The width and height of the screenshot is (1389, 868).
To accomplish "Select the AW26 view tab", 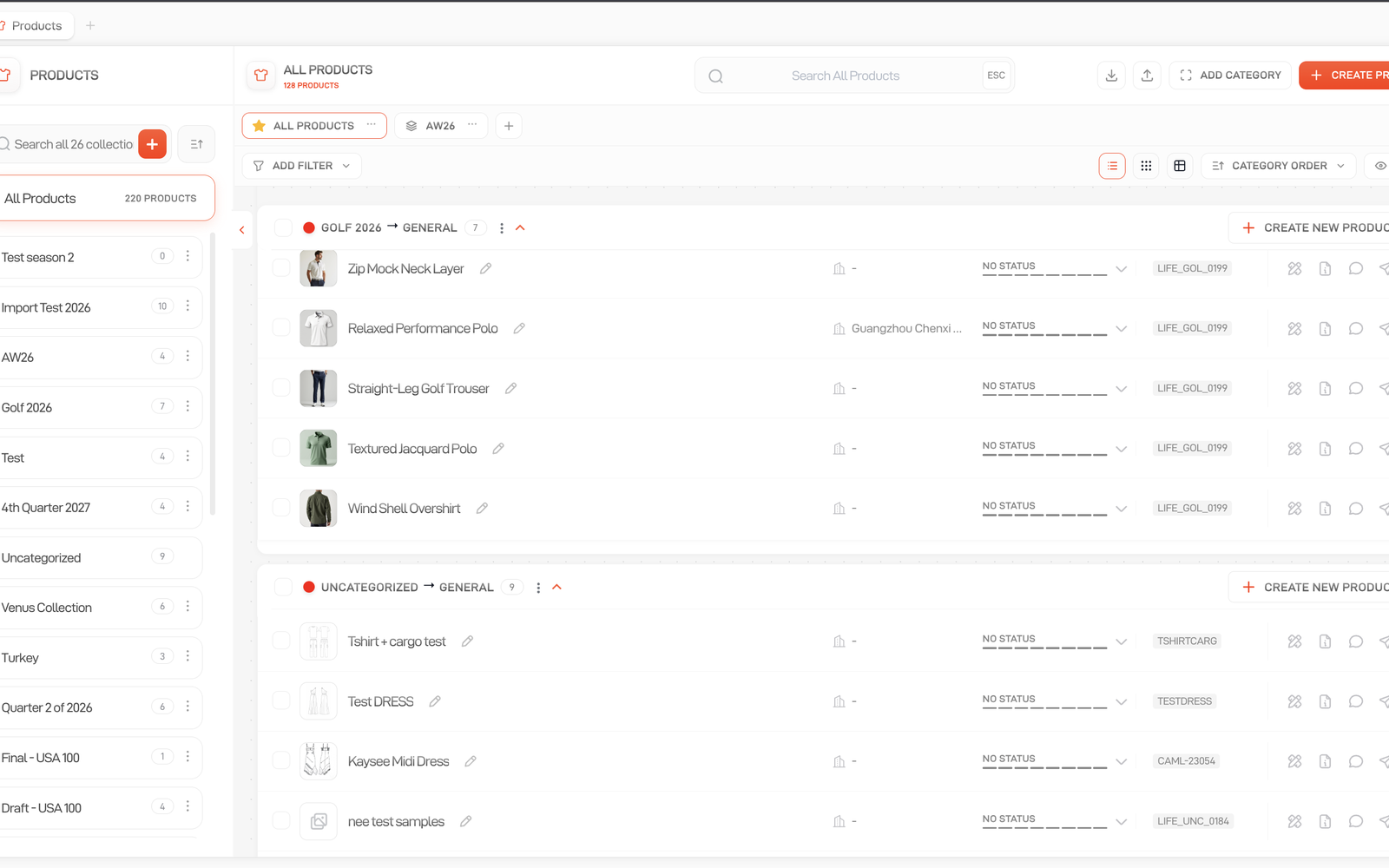I will tap(440, 126).
